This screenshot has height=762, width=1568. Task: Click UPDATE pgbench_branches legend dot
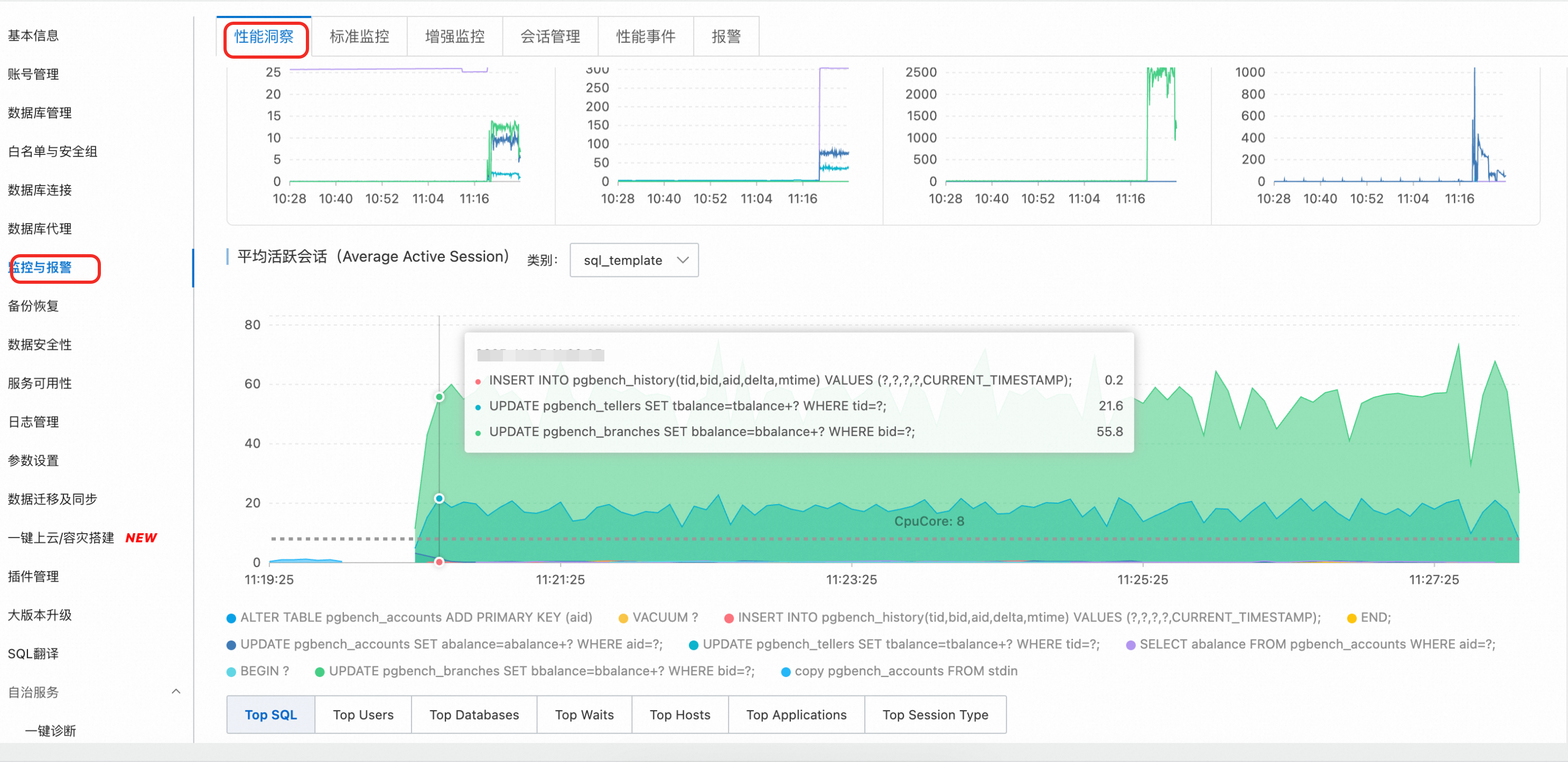click(x=320, y=672)
